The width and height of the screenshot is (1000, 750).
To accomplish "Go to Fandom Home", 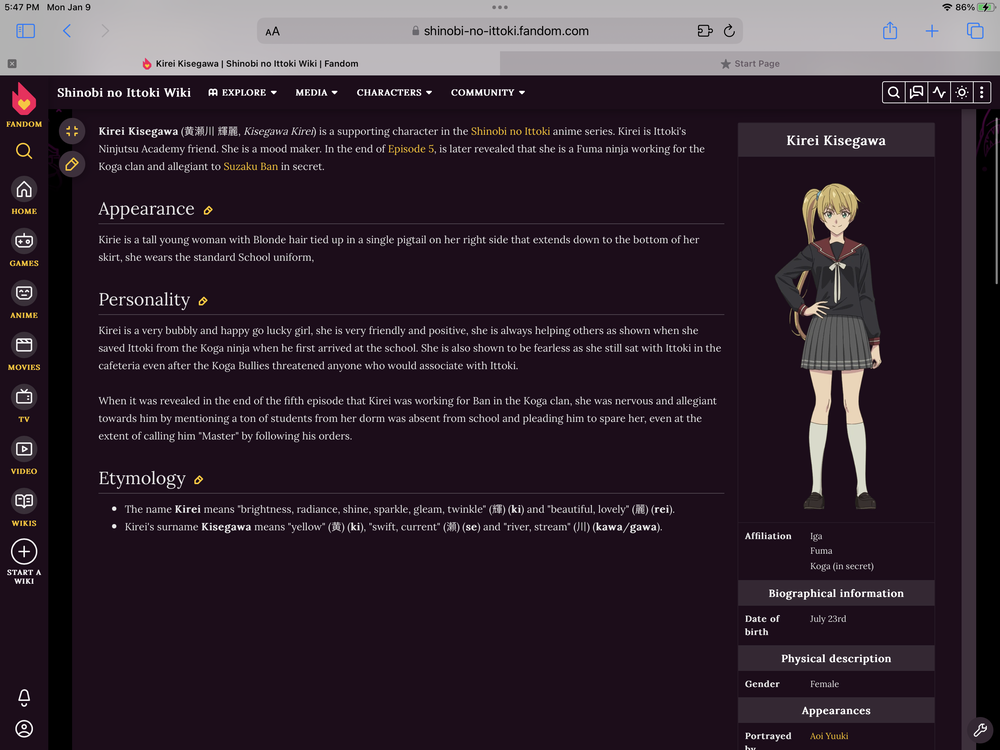I will [x=24, y=196].
